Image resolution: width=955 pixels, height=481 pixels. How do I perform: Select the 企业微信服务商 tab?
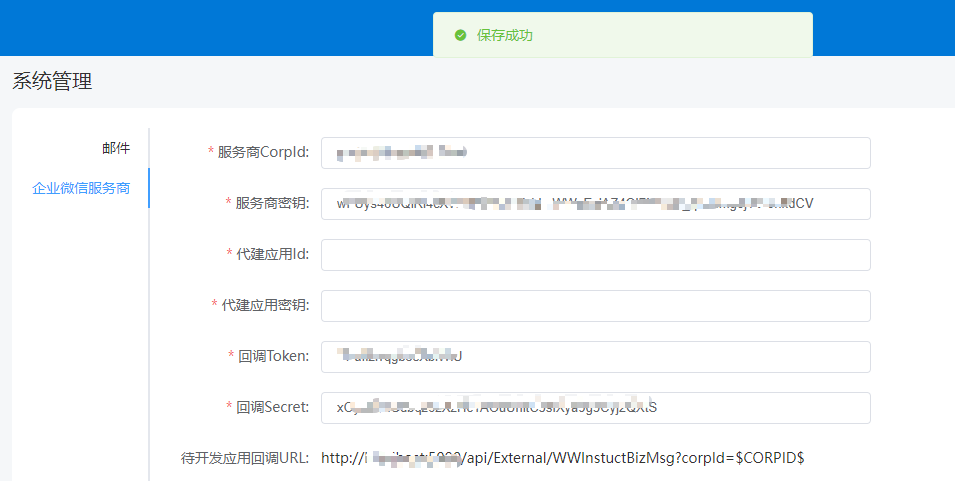tap(81, 188)
